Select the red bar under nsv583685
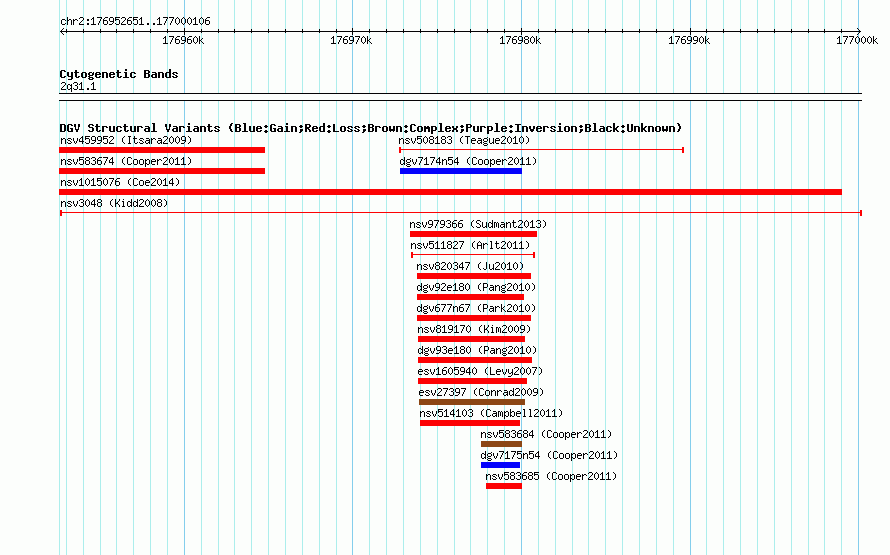Screen dimensions: 890x555 coord(504,486)
